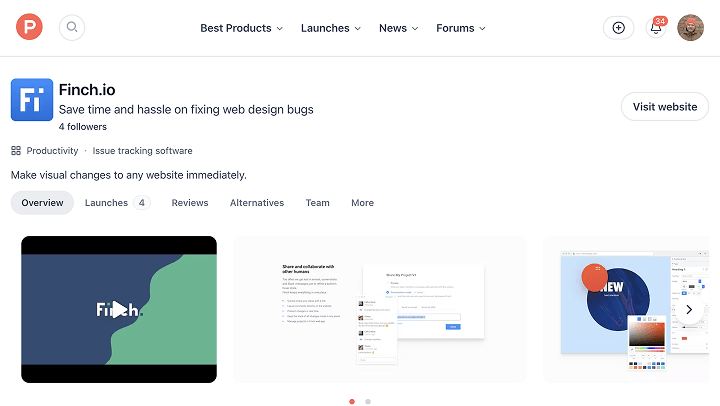Select the second carousel page dot
Viewport: 720px width, 406px height.
[x=368, y=401]
